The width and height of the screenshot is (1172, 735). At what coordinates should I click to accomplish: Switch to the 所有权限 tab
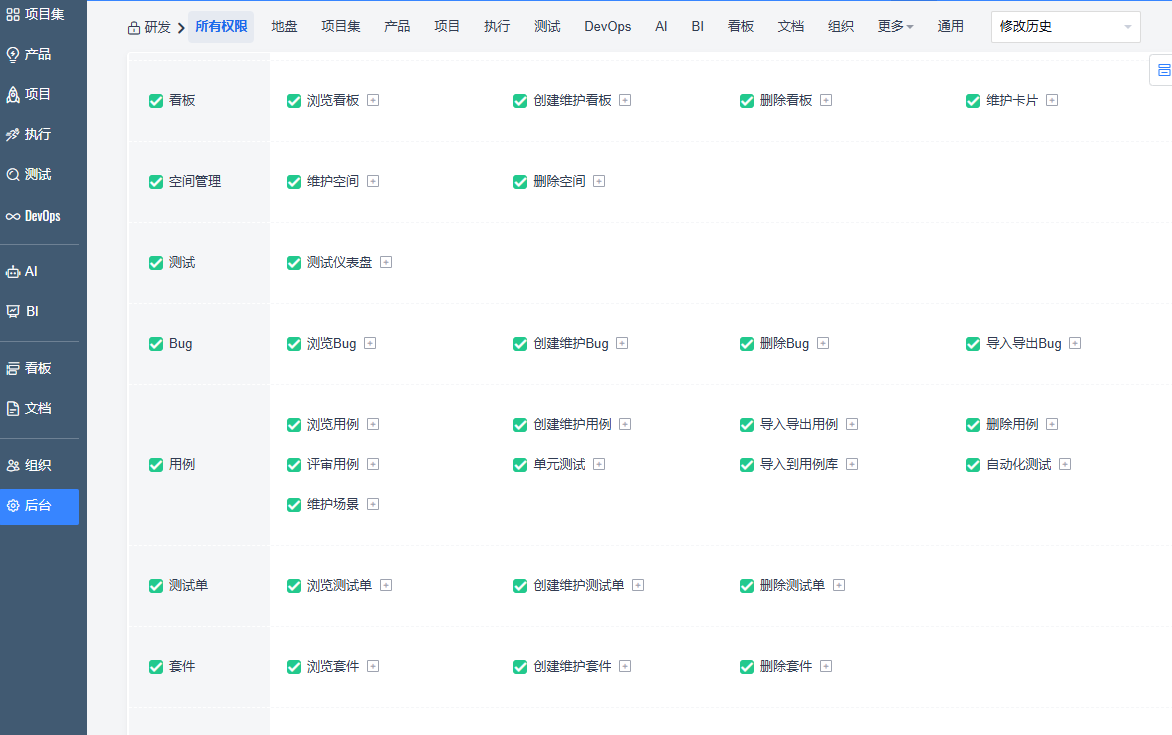click(221, 27)
